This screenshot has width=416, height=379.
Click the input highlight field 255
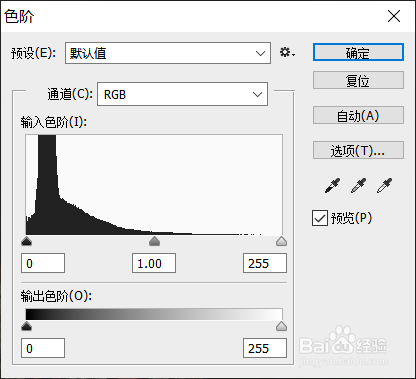(265, 263)
